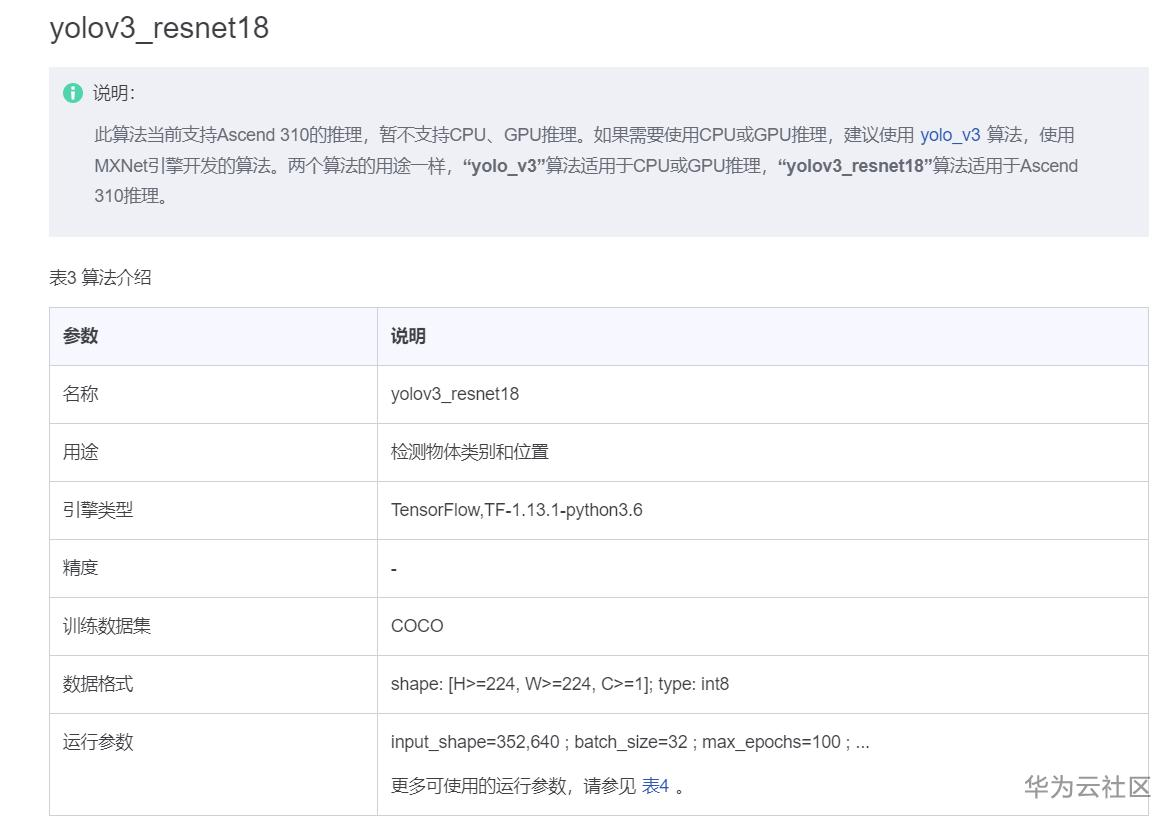
Task: Click the large yolov3_resnet18 page heading
Action: (159, 28)
